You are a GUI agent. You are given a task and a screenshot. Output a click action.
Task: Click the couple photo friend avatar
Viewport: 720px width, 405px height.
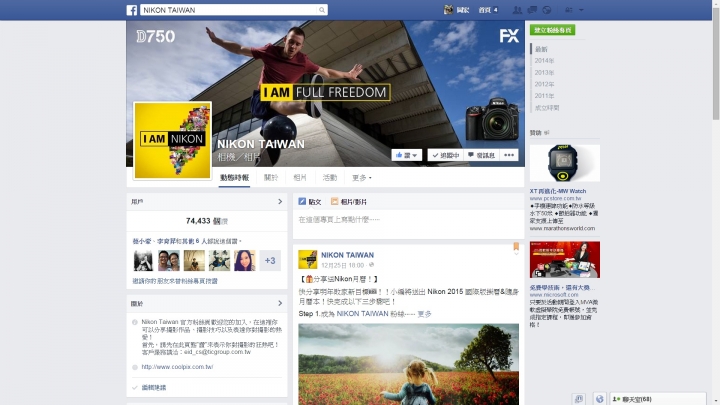coord(169,260)
